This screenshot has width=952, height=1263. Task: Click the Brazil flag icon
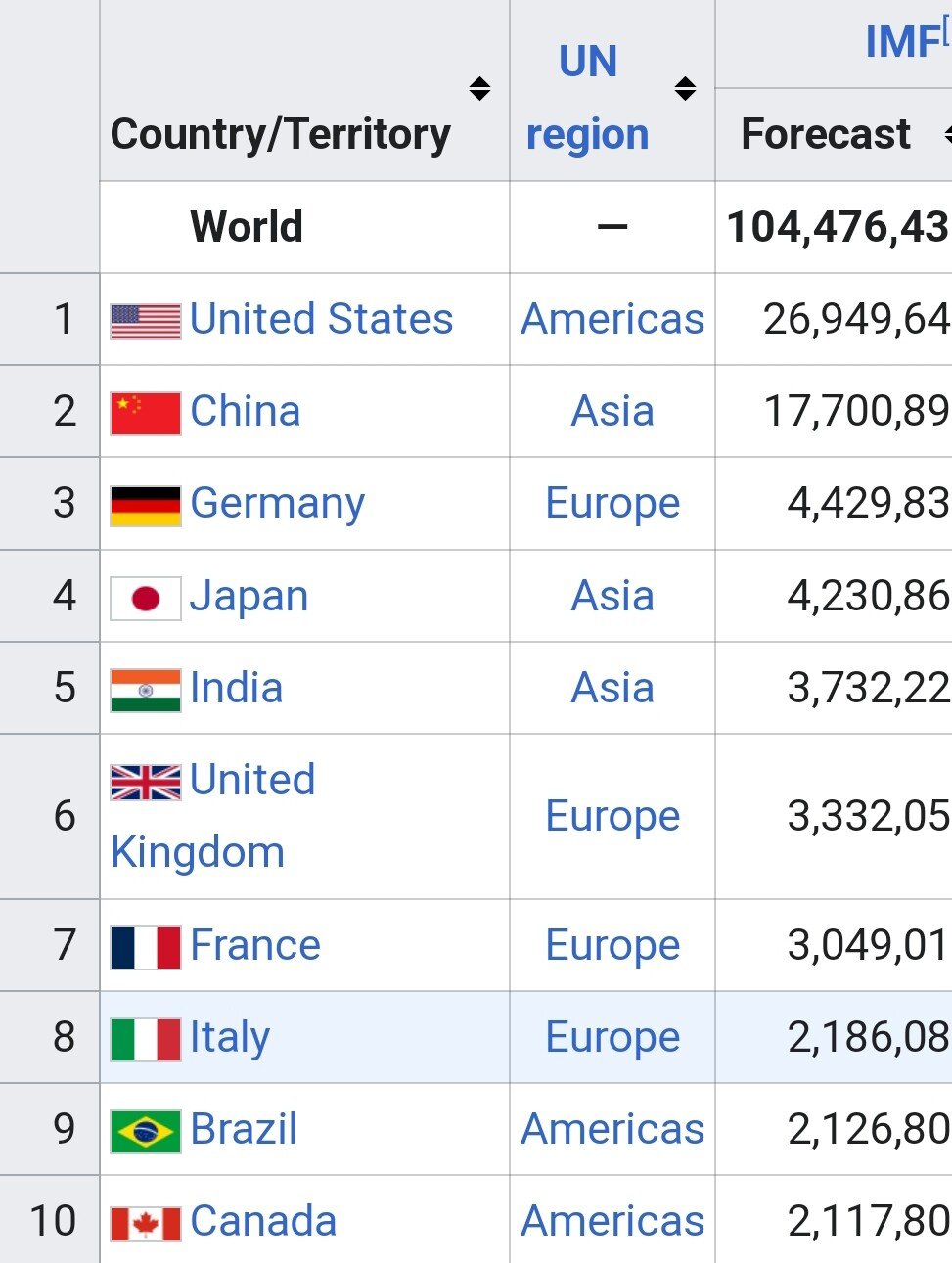[145, 1131]
